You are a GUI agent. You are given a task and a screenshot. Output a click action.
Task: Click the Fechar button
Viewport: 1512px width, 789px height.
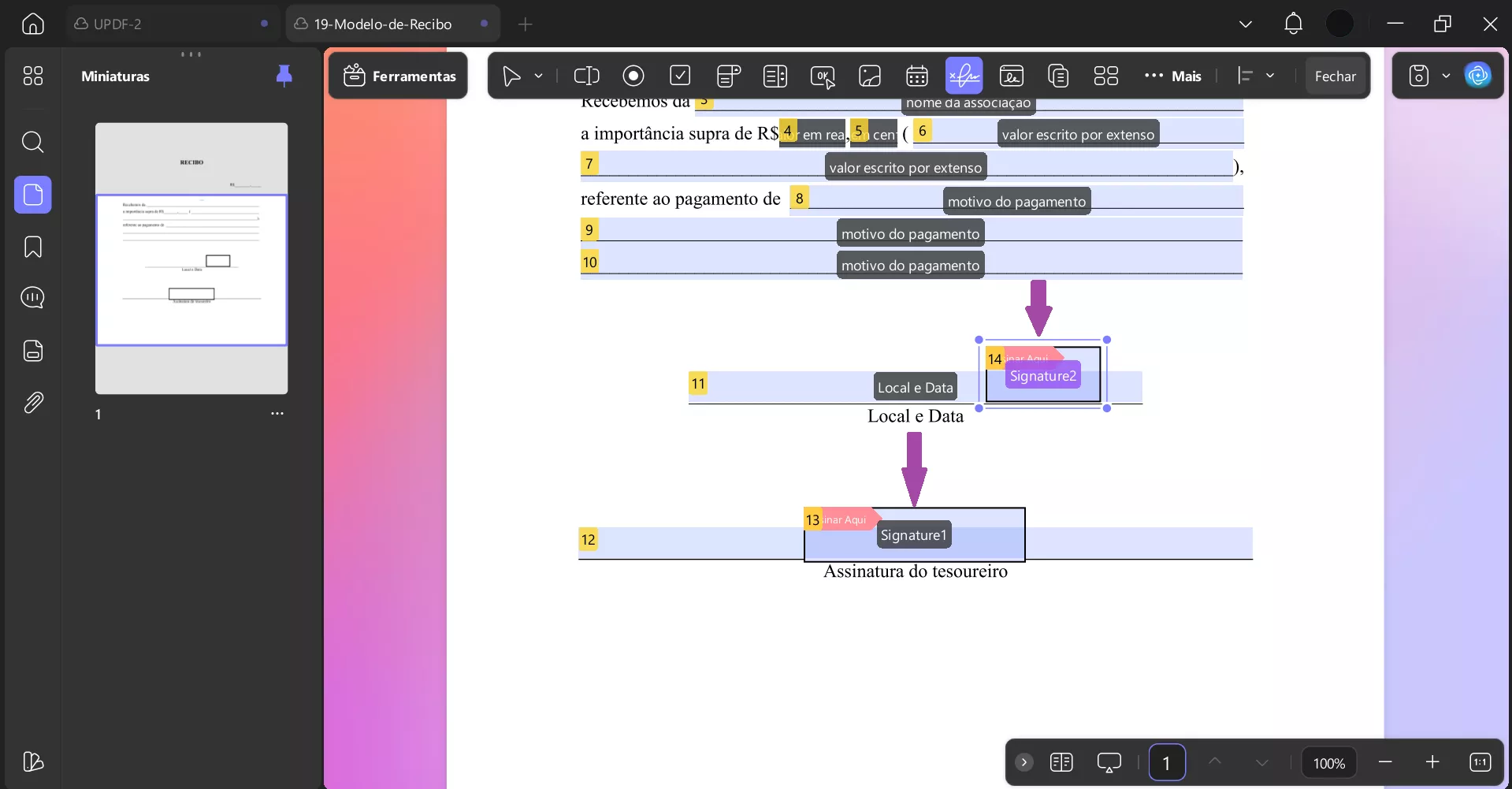(x=1335, y=76)
